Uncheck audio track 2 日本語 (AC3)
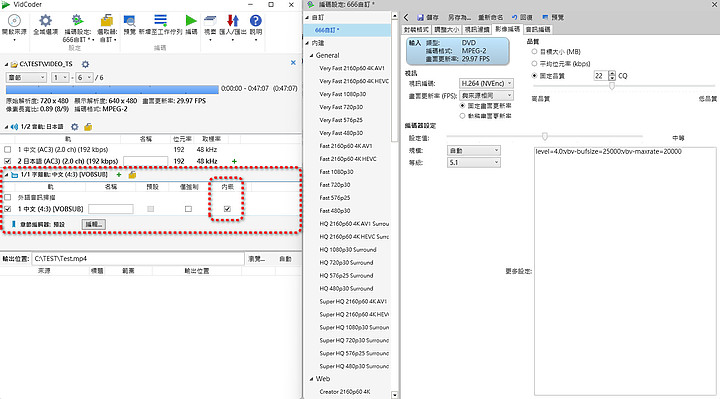 [x=8, y=161]
